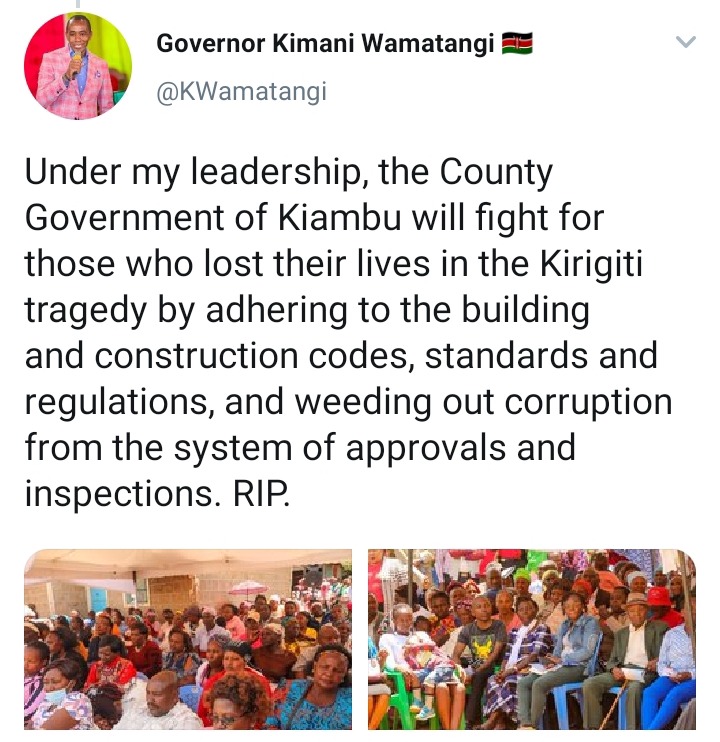Click the Kenyan flag emoji beside name
This screenshot has width=720, height=742.
pos(517,44)
